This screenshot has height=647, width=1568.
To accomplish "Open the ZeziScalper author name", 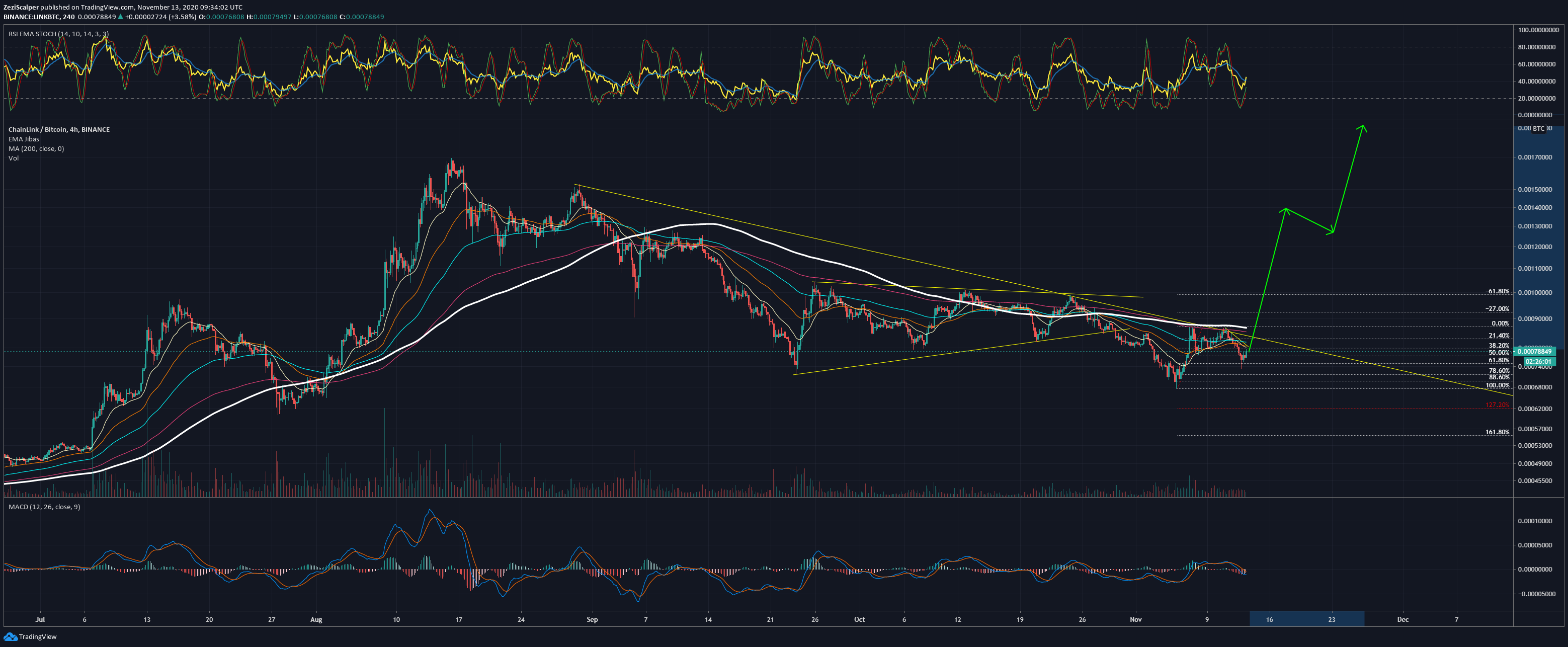I will [21, 8].
